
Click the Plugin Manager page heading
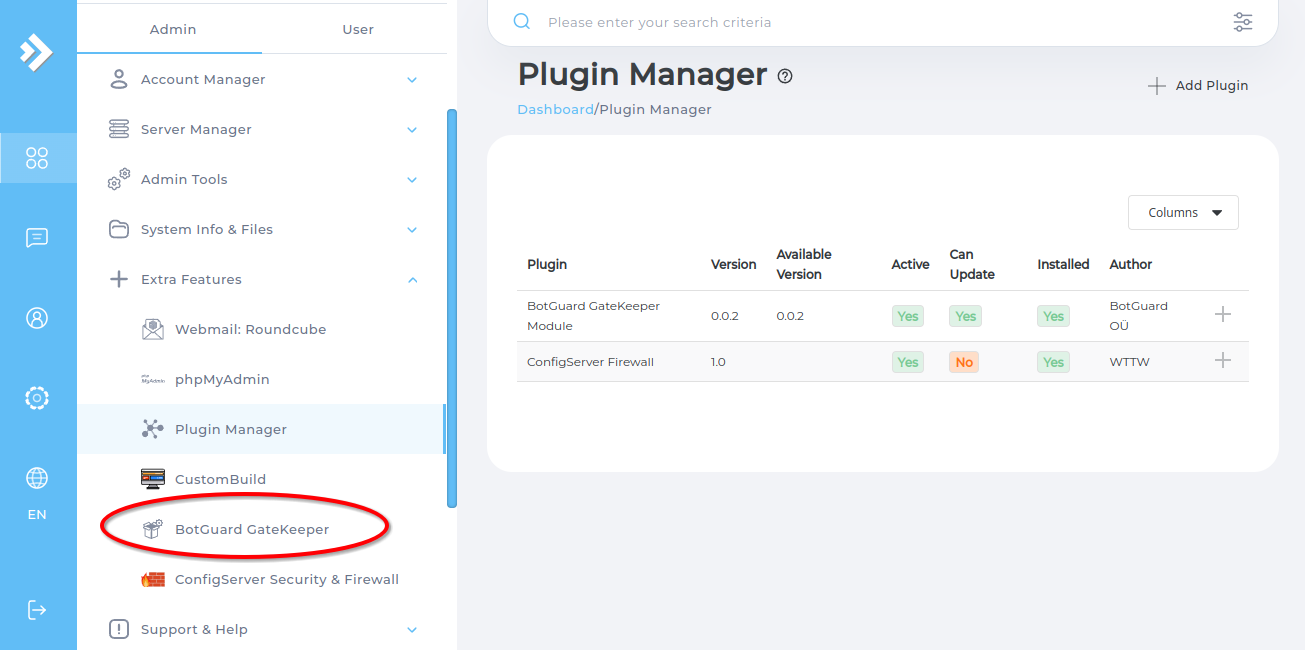642,75
